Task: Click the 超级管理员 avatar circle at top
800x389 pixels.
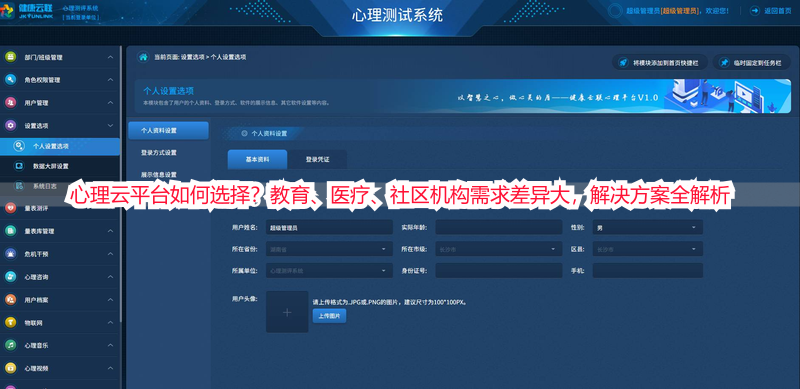Action: (616, 11)
